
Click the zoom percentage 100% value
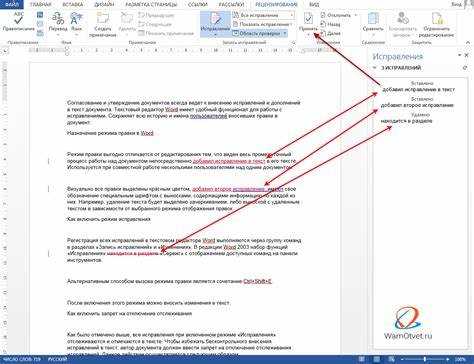pyautogui.click(x=461, y=359)
